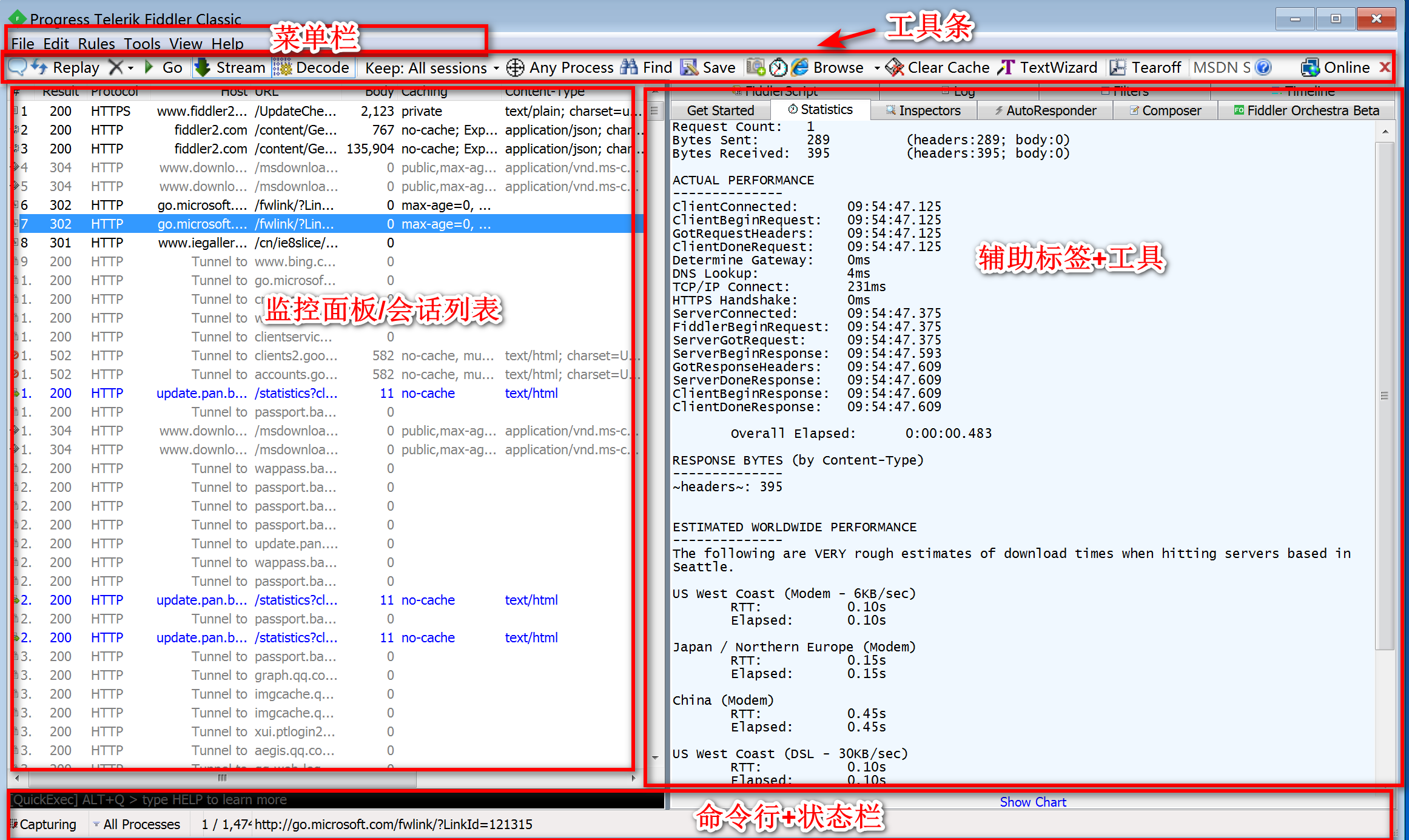Open the File menu
The height and width of the screenshot is (840, 1409).
(22, 44)
